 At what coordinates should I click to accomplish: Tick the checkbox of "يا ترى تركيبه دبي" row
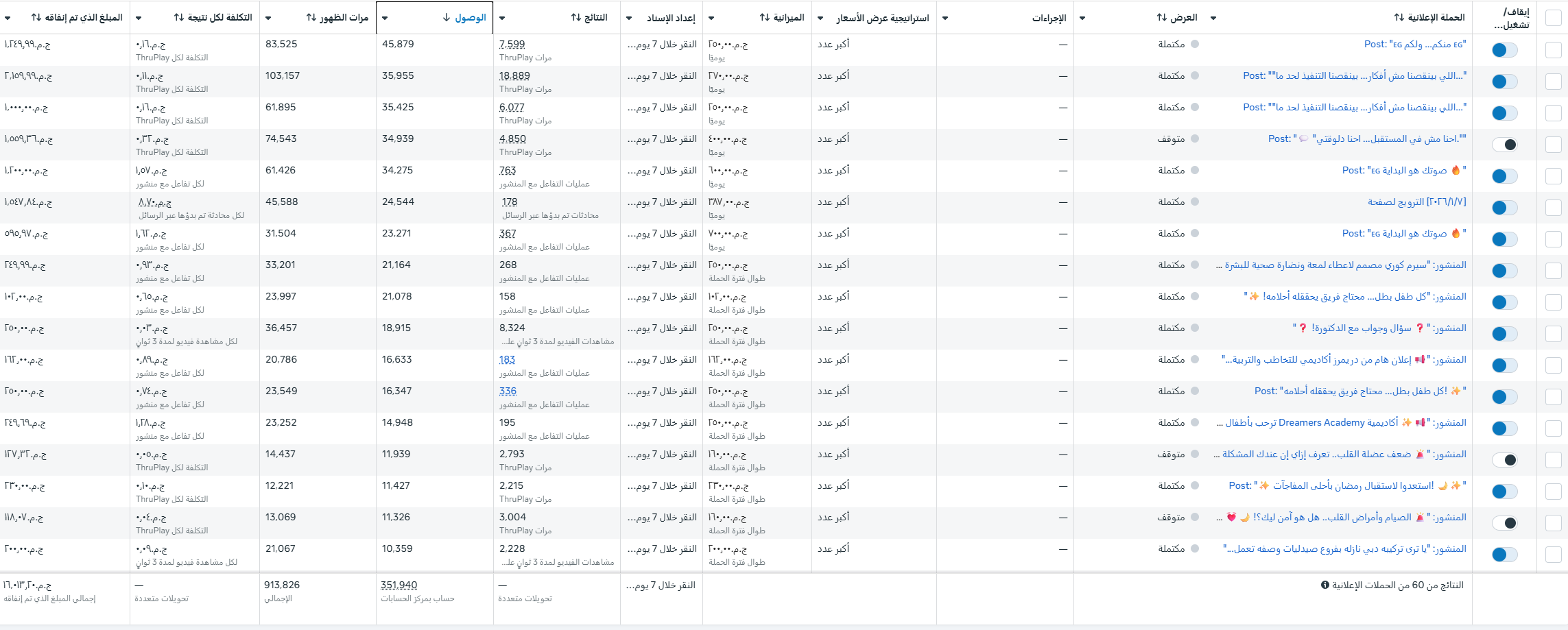point(1554,555)
